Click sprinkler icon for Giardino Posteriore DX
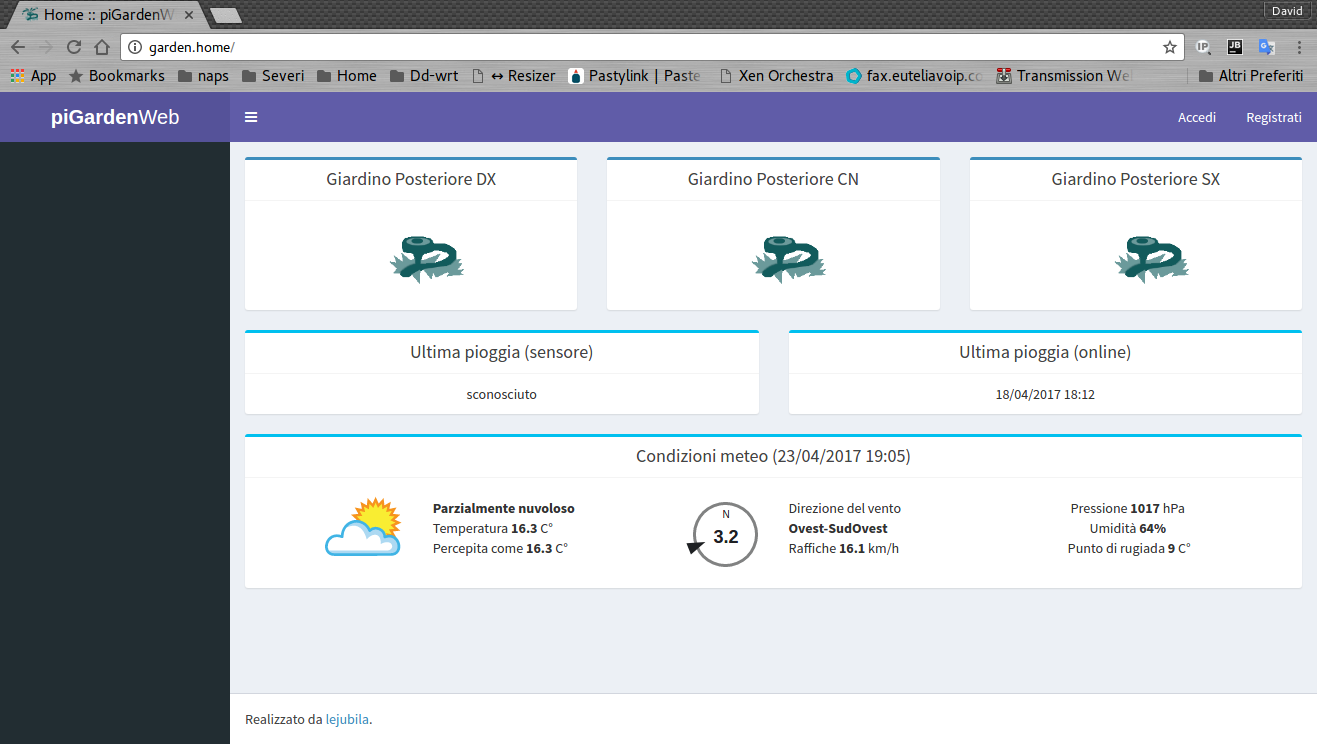The image size is (1317, 744). [x=427, y=259]
